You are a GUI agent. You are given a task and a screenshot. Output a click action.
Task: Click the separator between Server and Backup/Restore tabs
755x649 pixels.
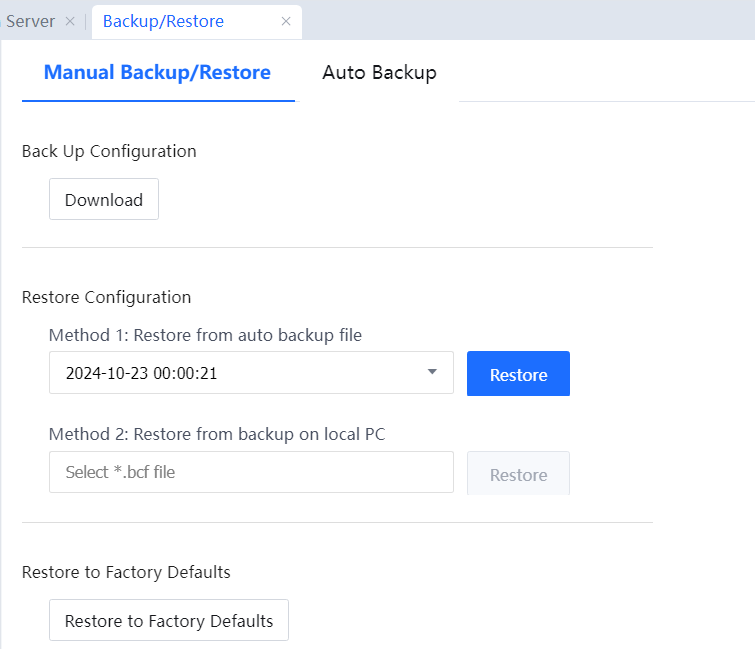point(85,21)
